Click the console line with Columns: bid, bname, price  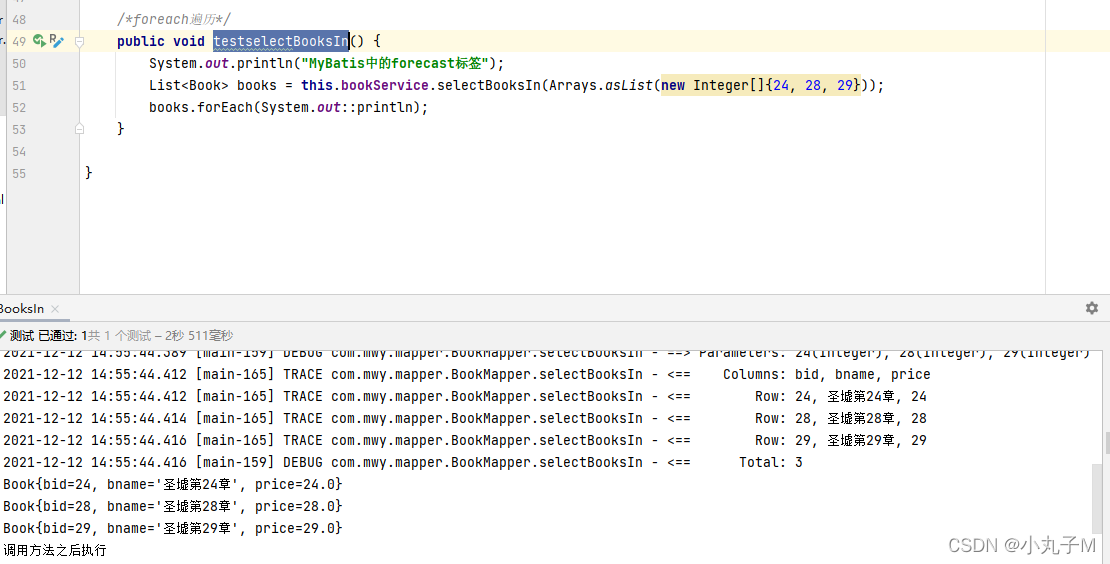467,374
